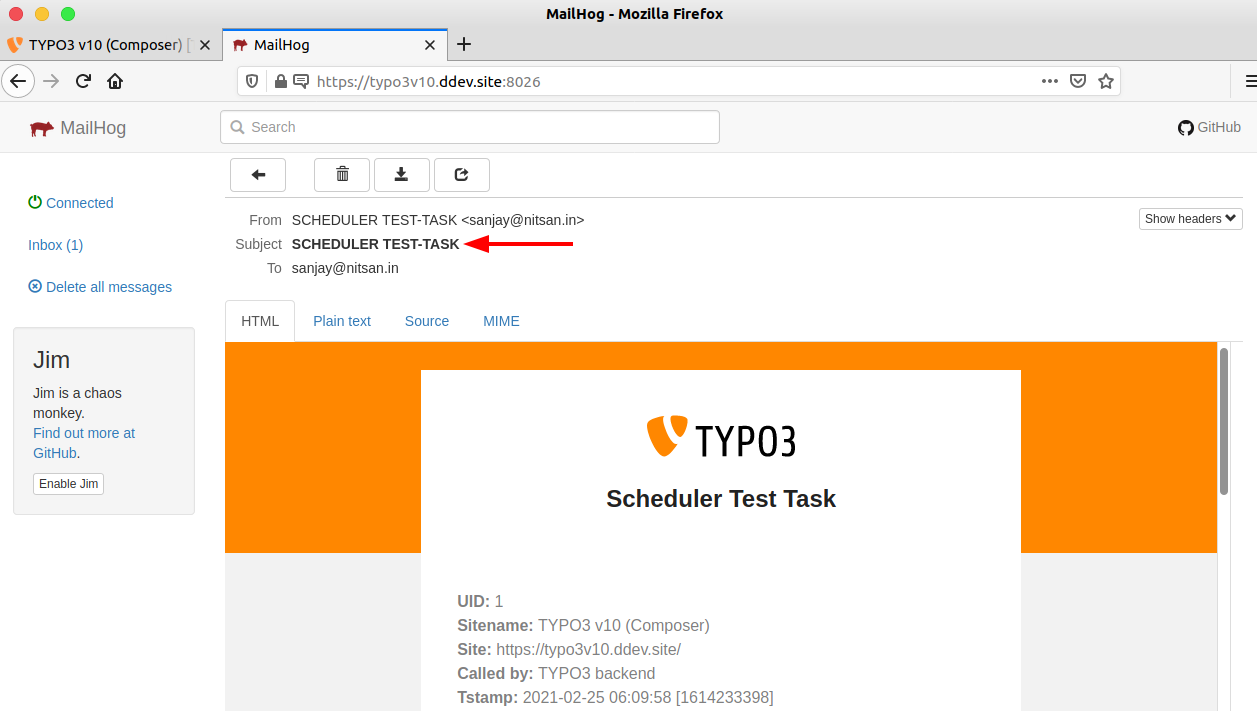
Task: Click the tracking protection shield icon
Action: [251, 81]
